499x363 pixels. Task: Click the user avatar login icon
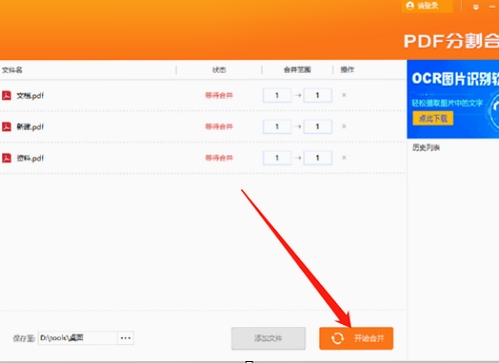pos(410,6)
